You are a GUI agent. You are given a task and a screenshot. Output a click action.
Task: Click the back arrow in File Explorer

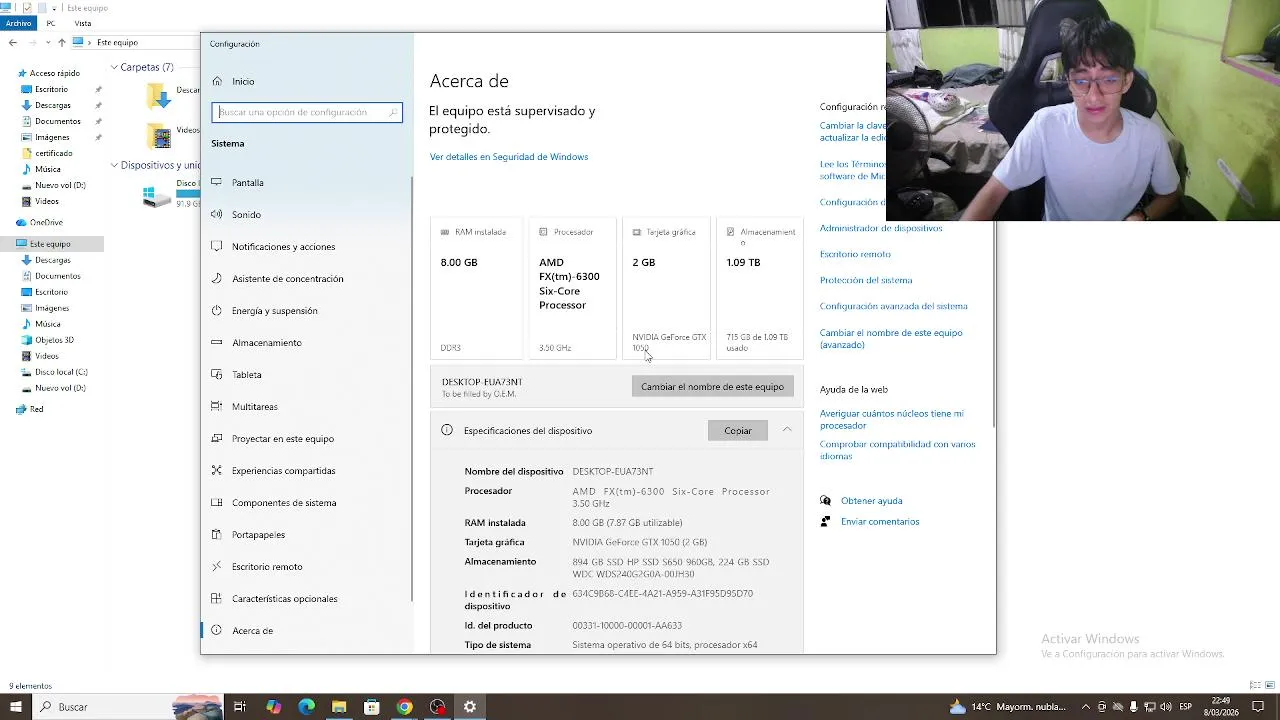click(x=12, y=42)
